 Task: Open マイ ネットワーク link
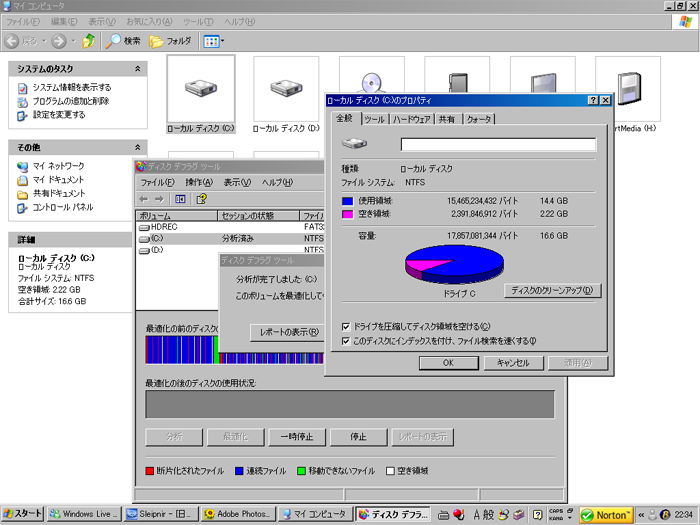(58, 166)
